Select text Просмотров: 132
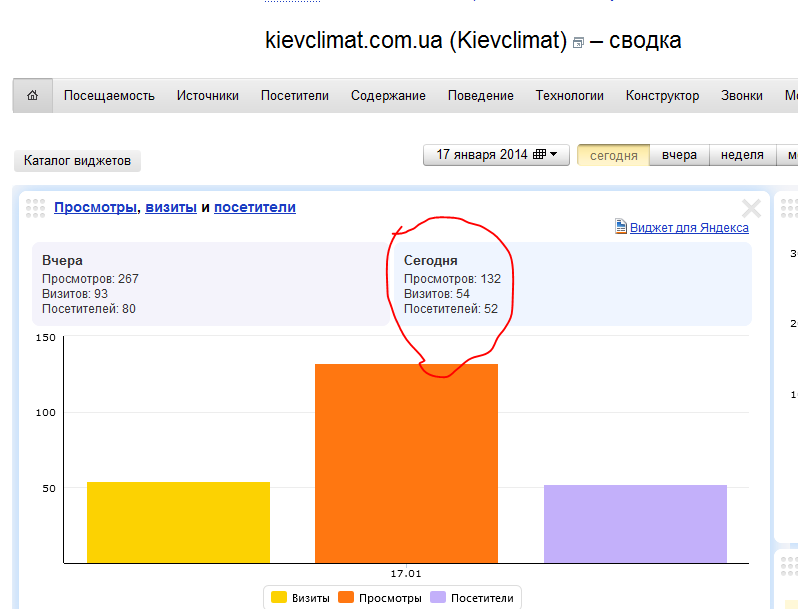Screen dimensions: 798x609 click(452, 279)
